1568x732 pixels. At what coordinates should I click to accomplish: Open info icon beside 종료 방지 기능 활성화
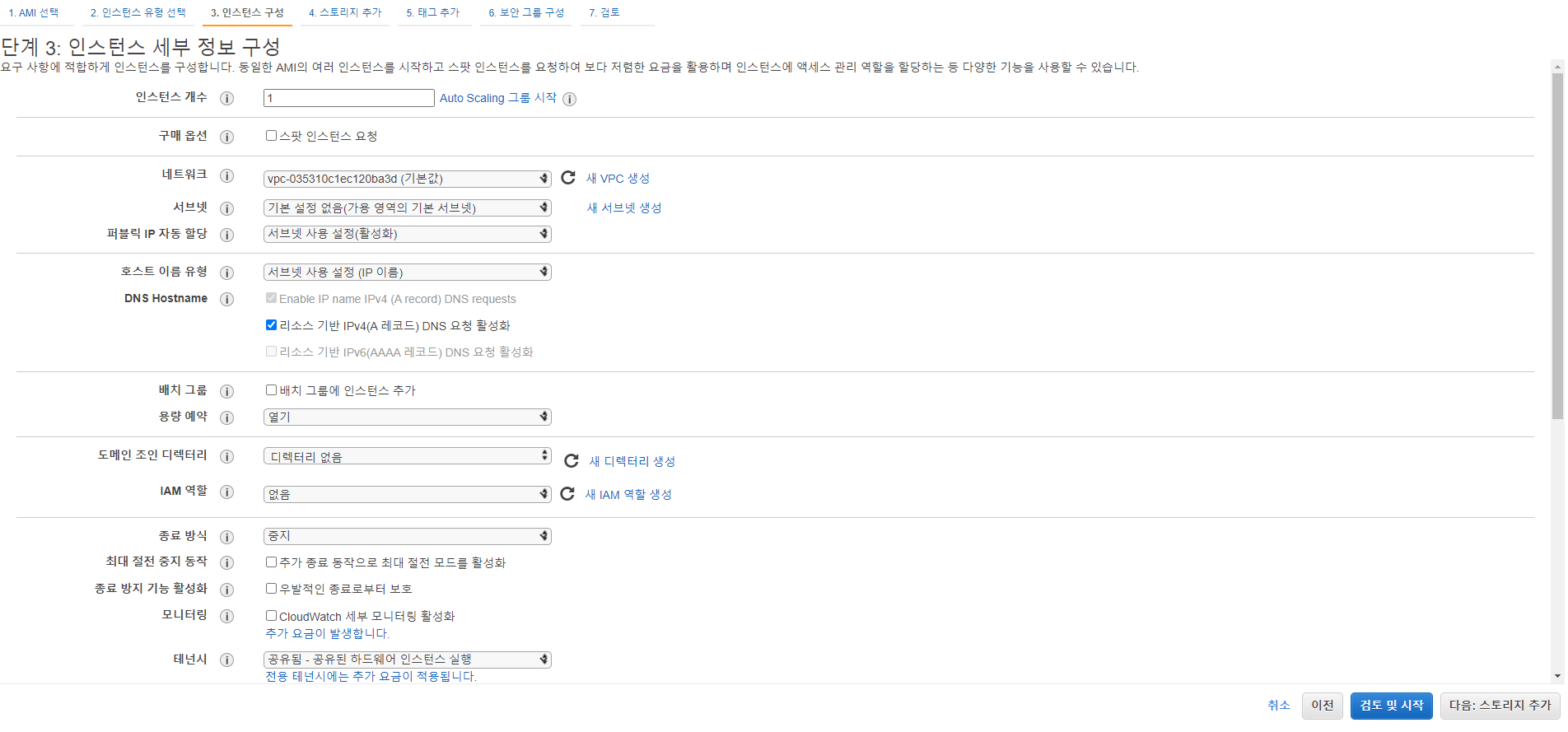click(x=227, y=590)
